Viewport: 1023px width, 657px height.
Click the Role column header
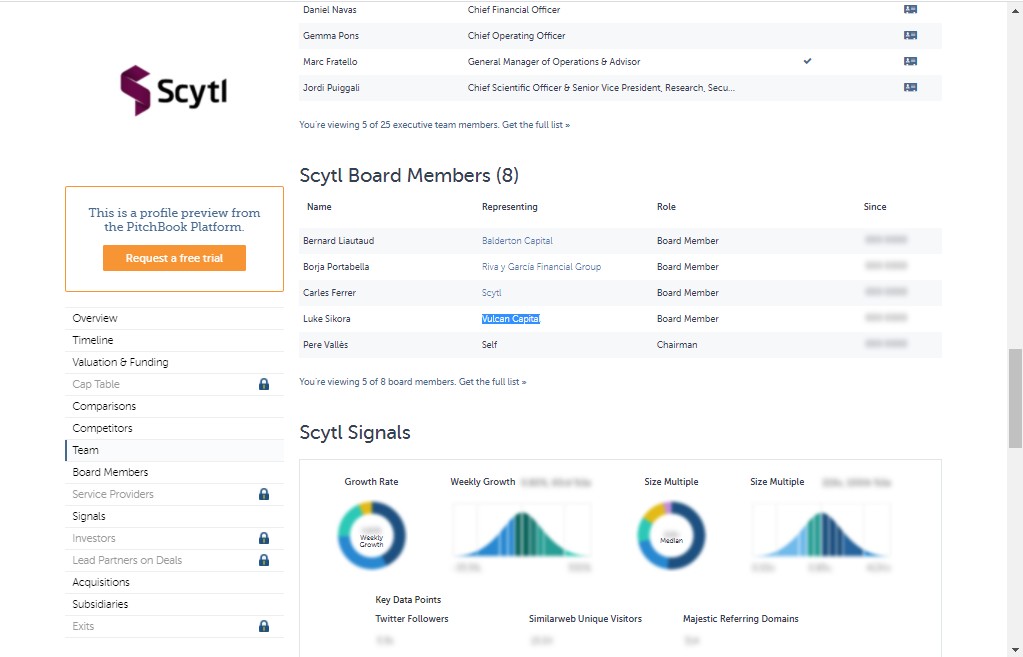666,207
